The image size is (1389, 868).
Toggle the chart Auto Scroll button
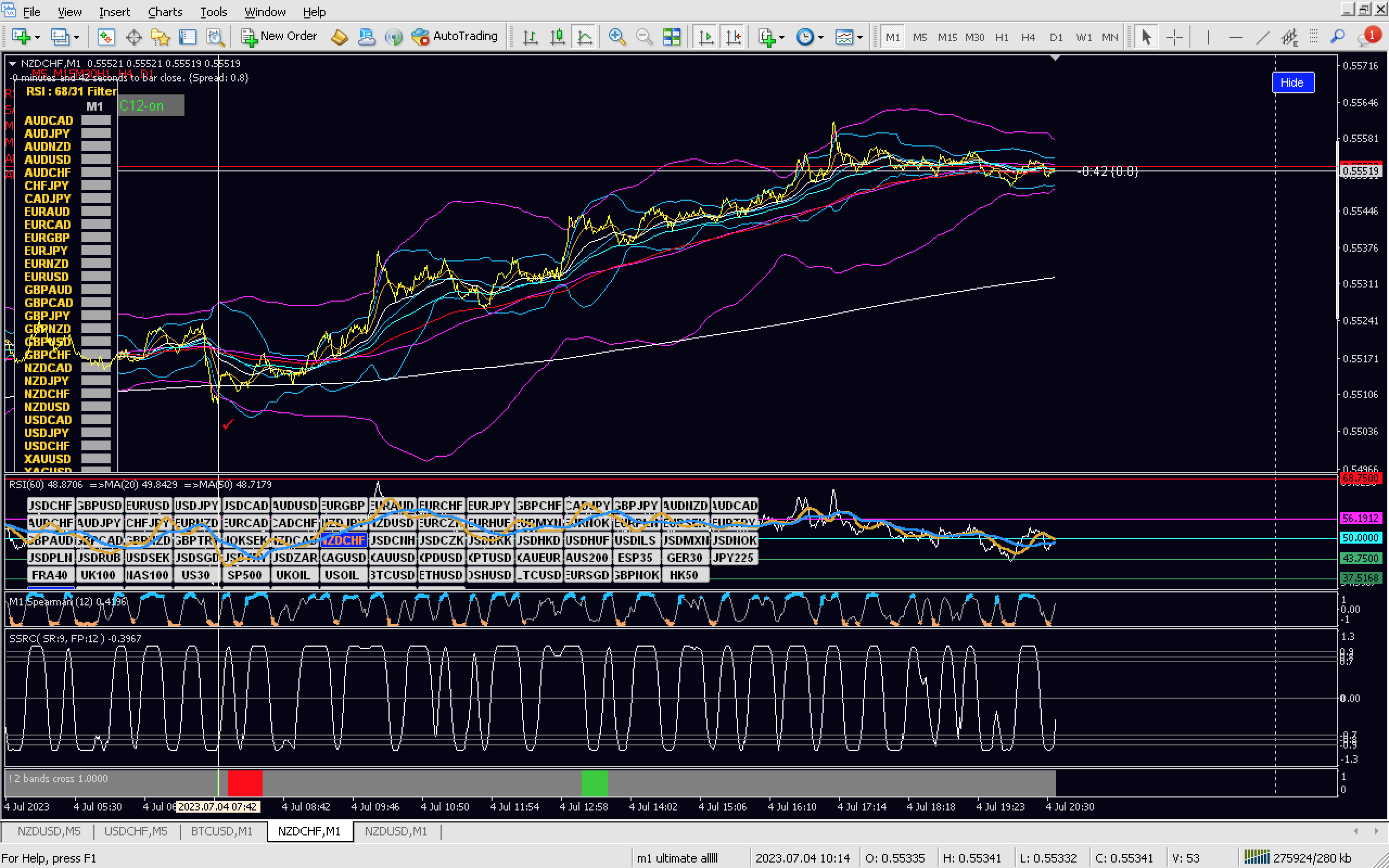click(705, 37)
